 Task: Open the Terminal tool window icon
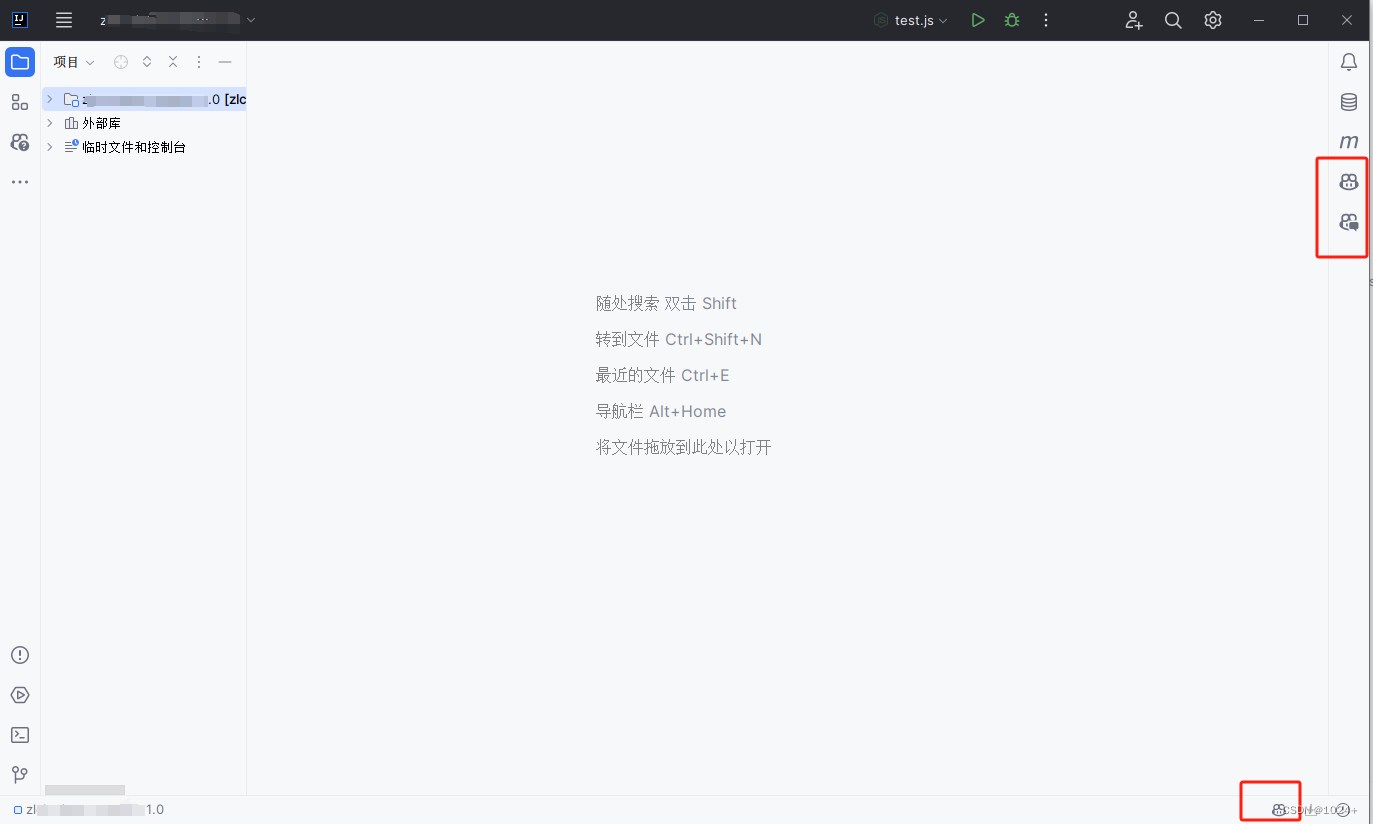click(20, 735)
